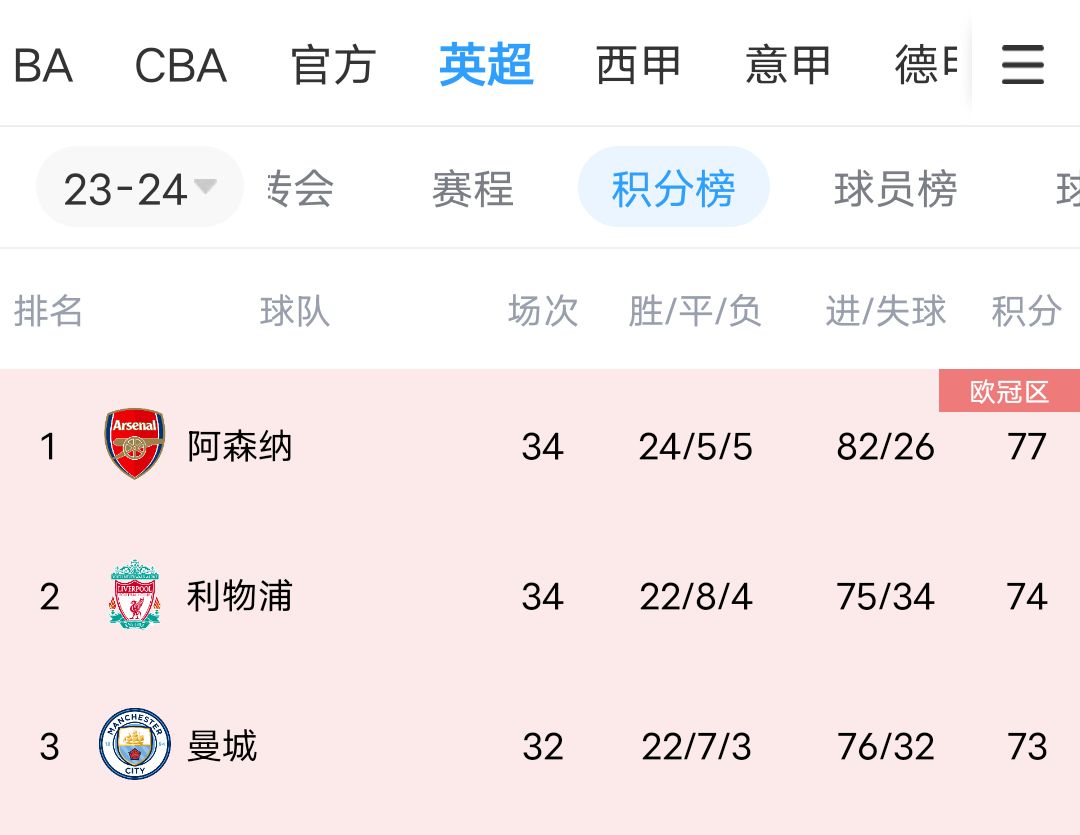The width and height of the screenshot is (1080, 835).
Task: Tap the 胜/平/负 column header
Action: pos(695,312)
